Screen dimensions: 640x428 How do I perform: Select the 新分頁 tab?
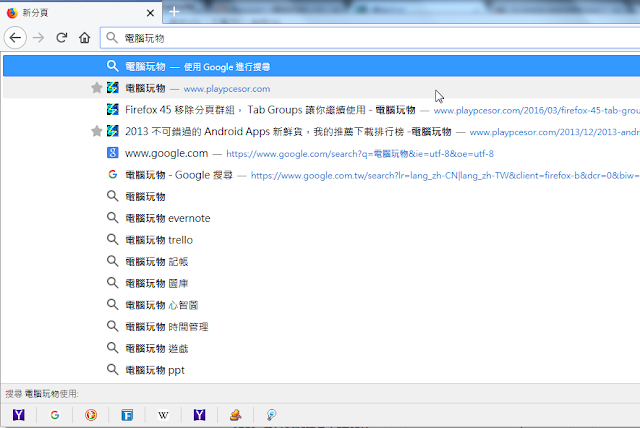81,13
